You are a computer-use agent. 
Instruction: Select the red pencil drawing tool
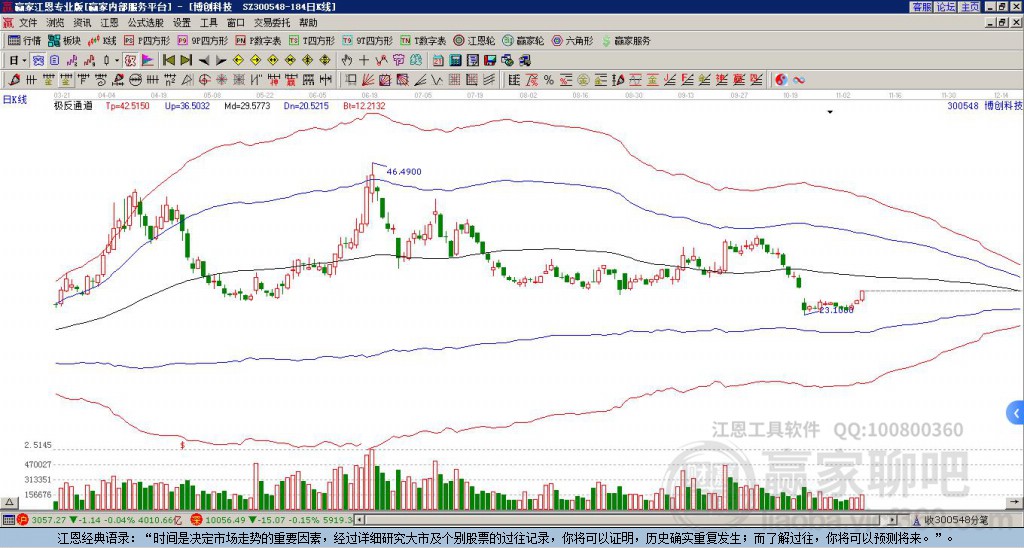point(14,80)
